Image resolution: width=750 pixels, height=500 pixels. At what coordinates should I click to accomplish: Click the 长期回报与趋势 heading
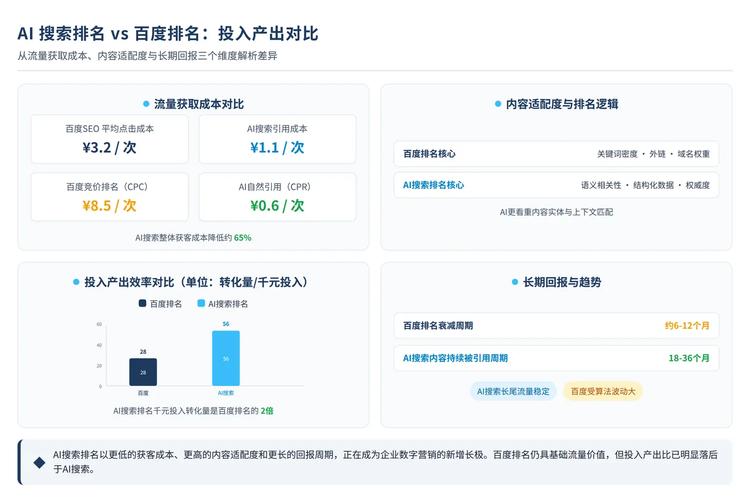[x=562, y=282]
